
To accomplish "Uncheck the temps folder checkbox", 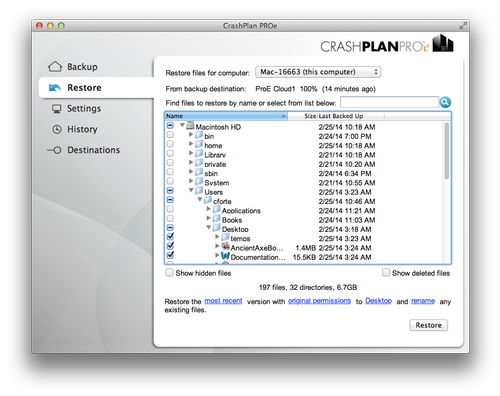I will (x=170, y=237).
